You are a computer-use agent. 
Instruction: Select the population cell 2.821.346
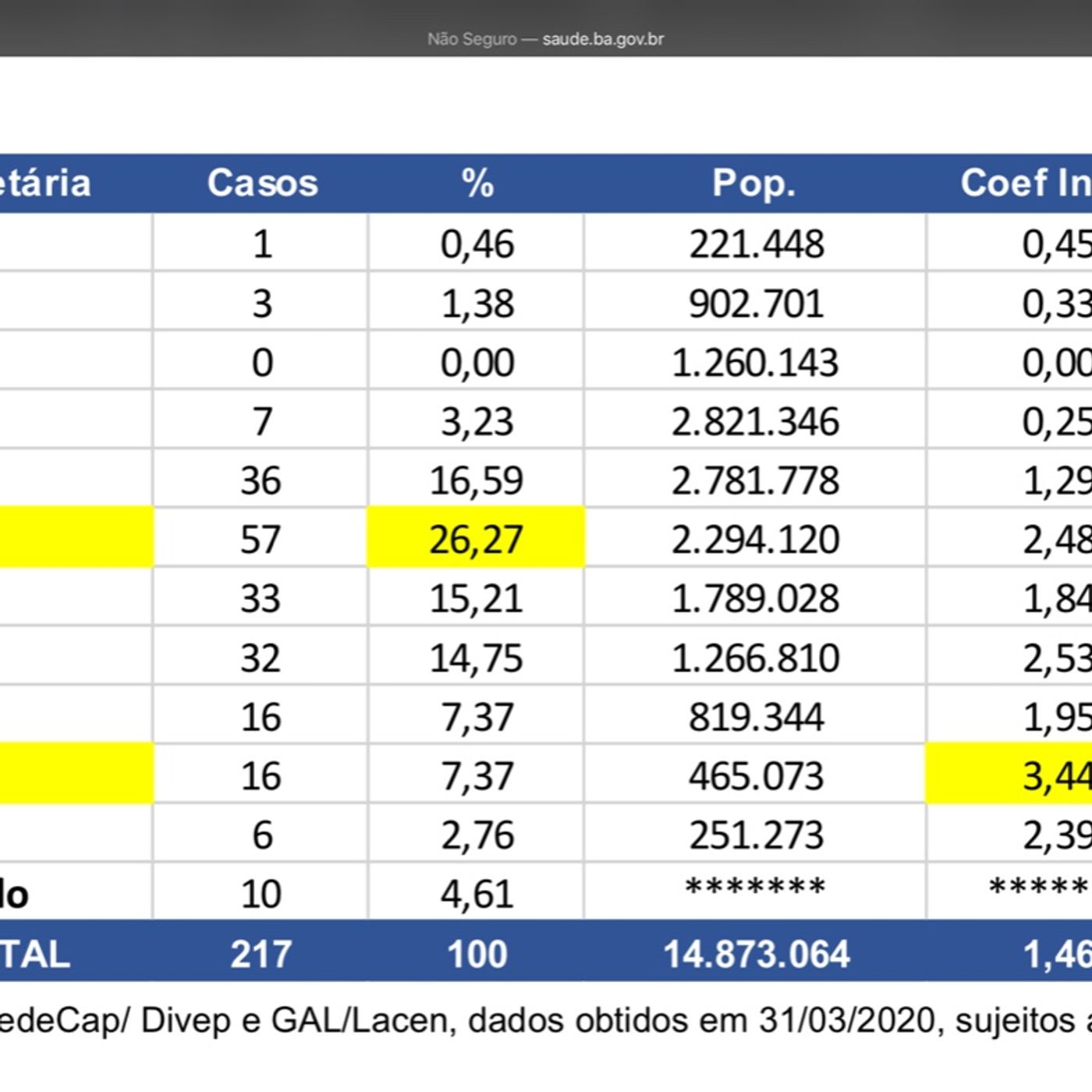[755, 421]
